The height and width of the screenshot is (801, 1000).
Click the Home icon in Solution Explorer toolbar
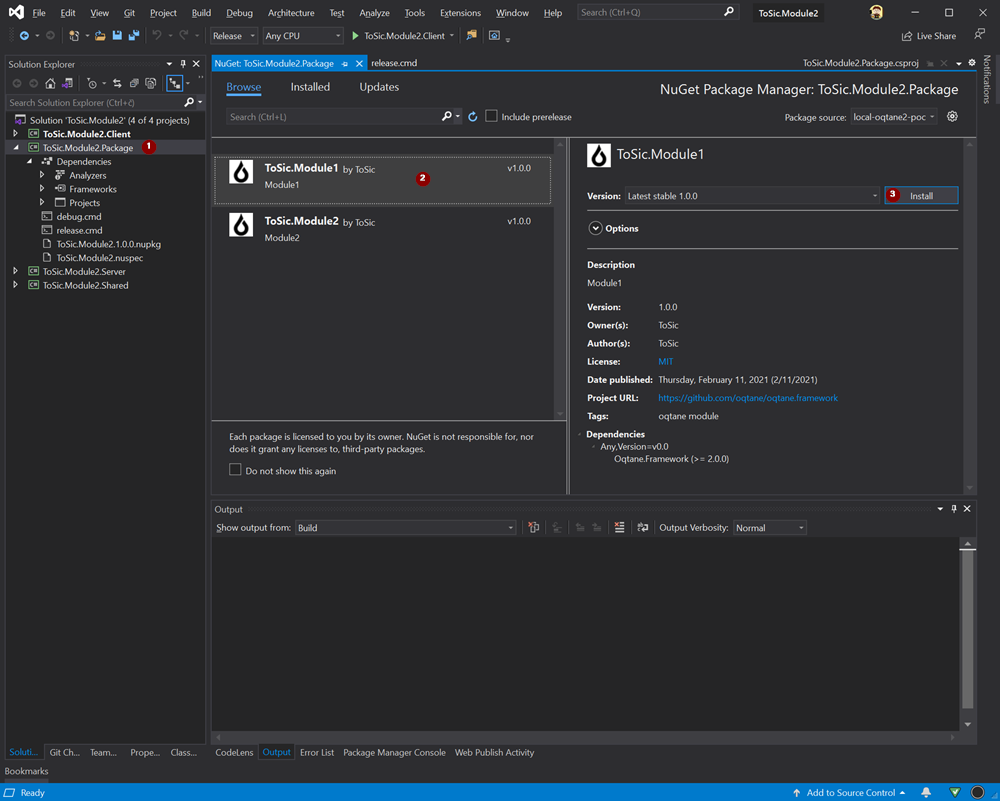point(50,84)
